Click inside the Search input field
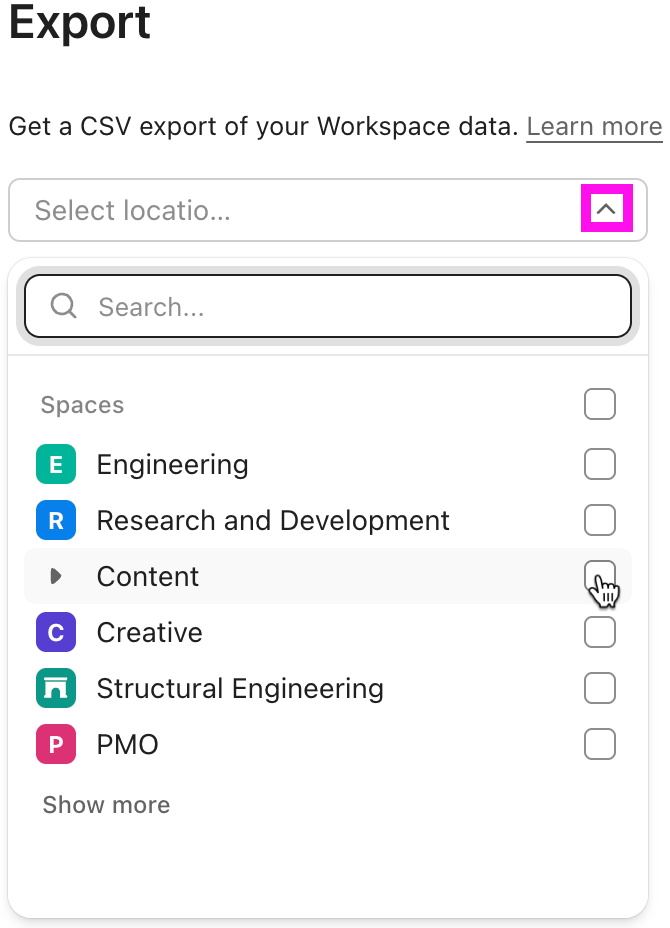This screenshot has width=670, height=928. click(300, 306)
